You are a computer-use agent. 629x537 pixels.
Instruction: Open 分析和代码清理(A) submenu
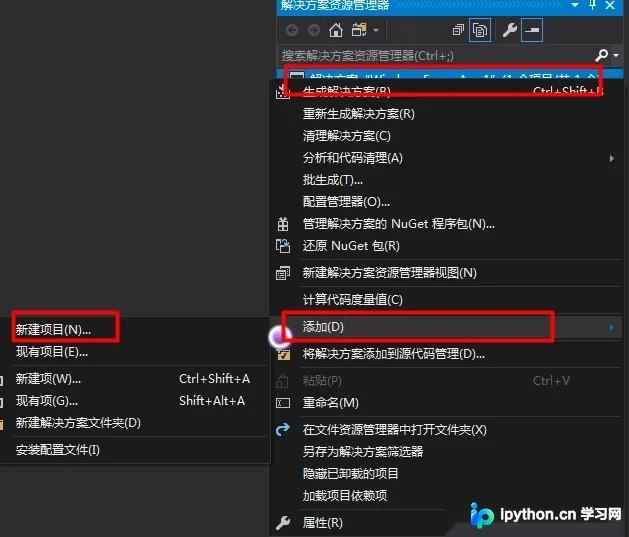(x=353, y=158)
